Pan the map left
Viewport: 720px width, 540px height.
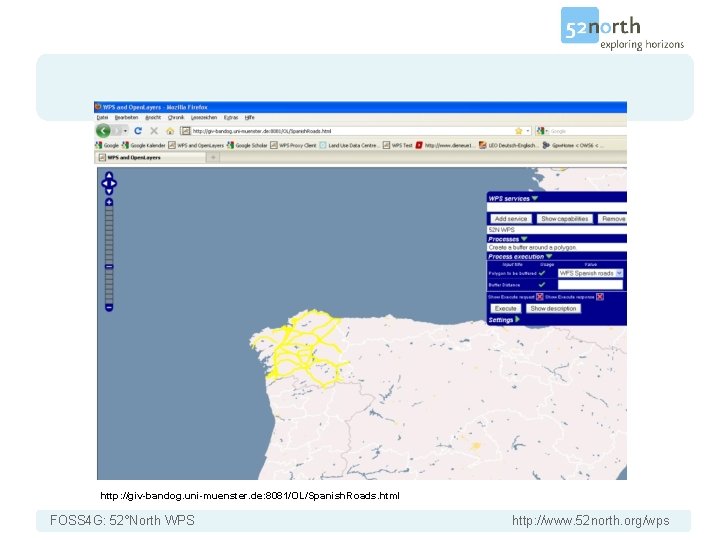coord(104,184)
